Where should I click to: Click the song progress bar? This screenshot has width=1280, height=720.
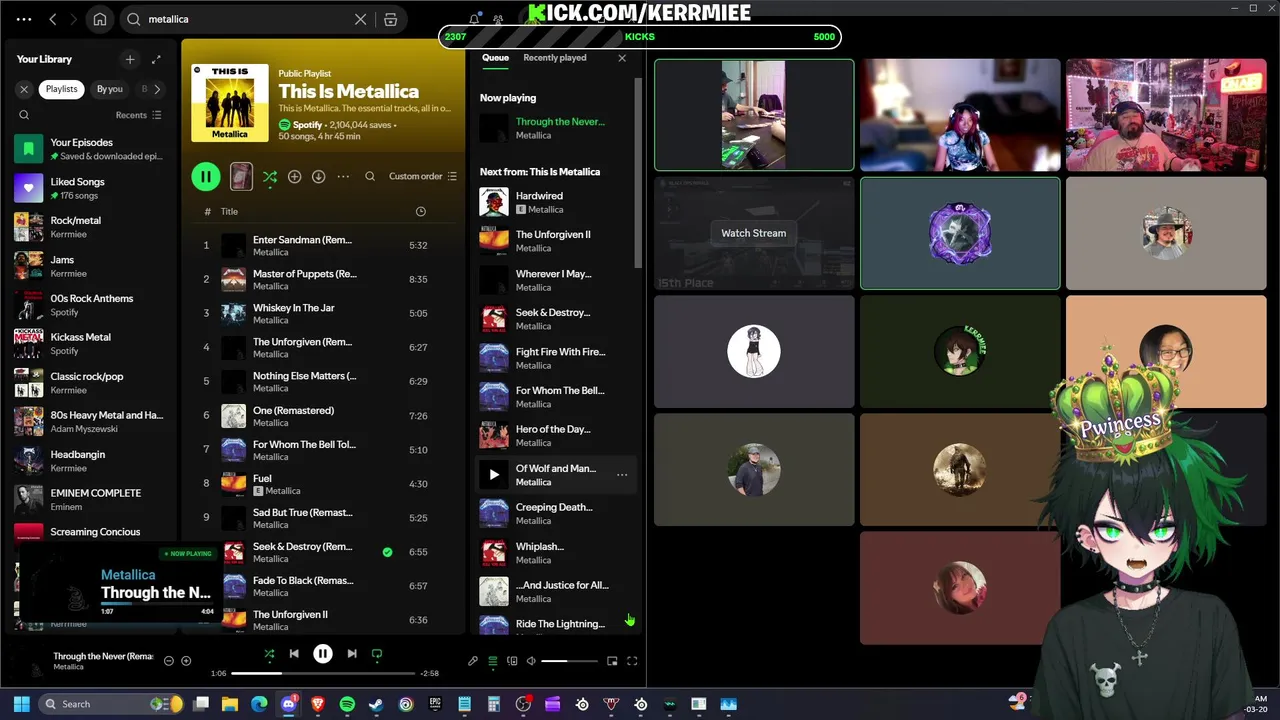pyautogui.click(x=325, y=673)
